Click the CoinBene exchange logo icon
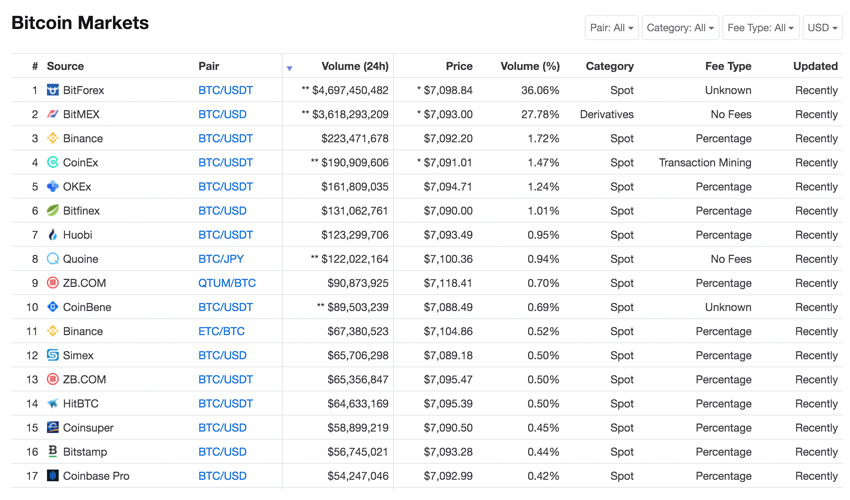This screenshot has width=850, height=500. point(53,307)
